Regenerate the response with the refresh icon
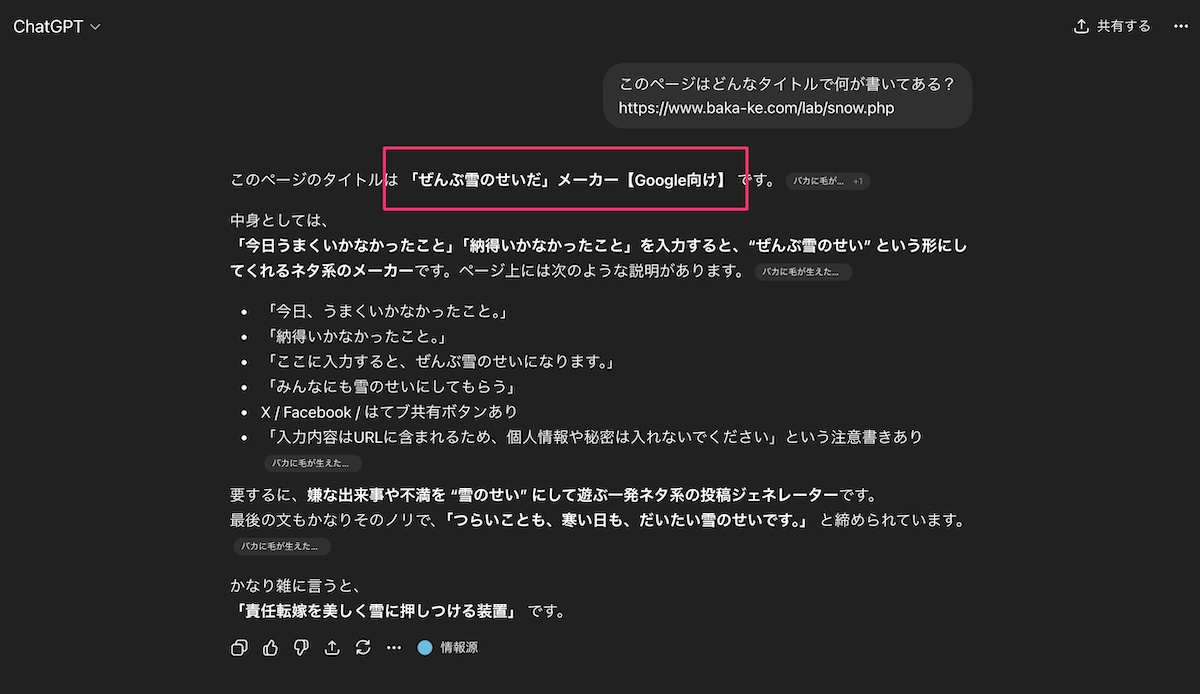 [x=363, y=648]
